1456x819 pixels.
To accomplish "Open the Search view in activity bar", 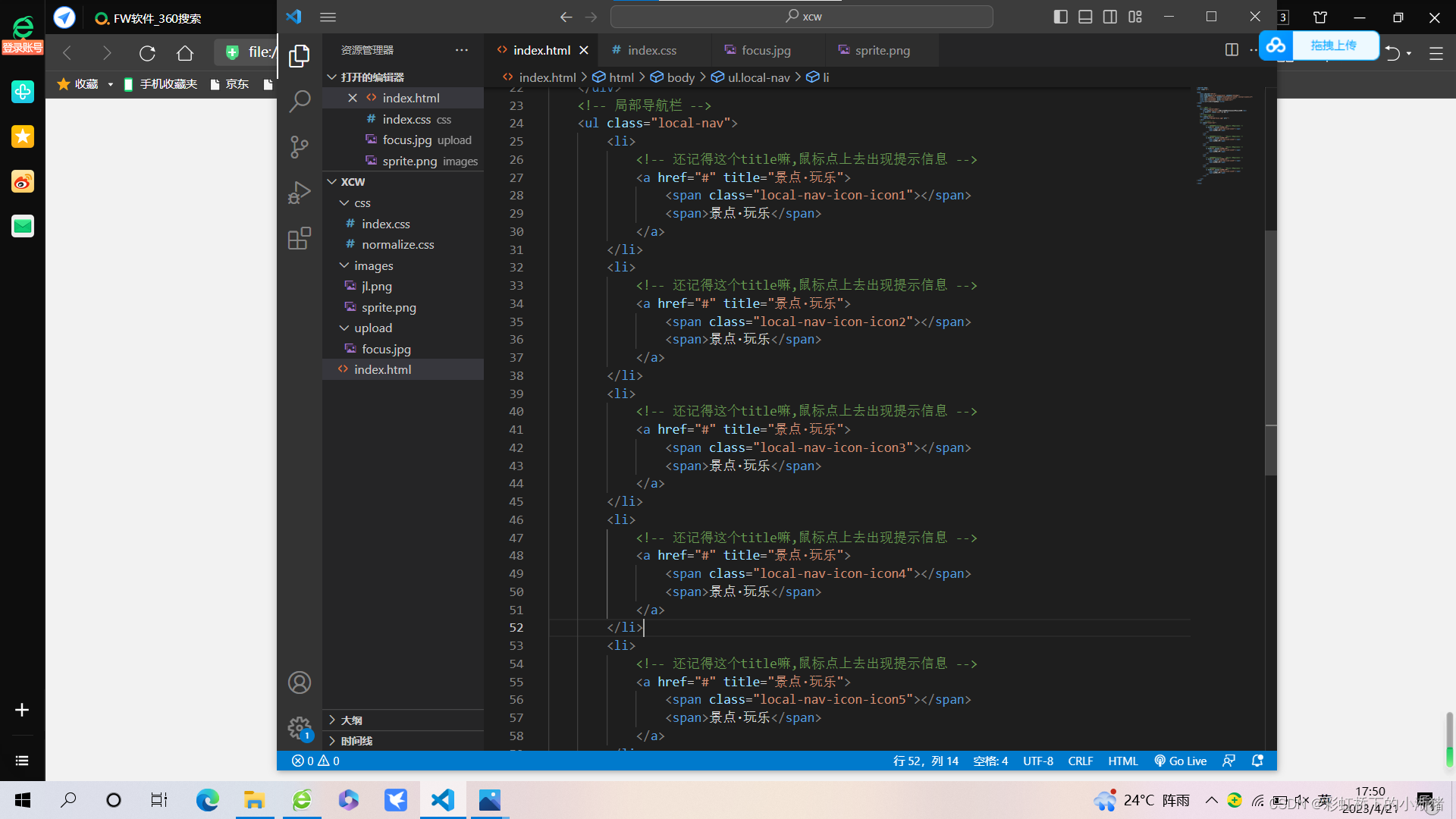I will pos(300,101).
